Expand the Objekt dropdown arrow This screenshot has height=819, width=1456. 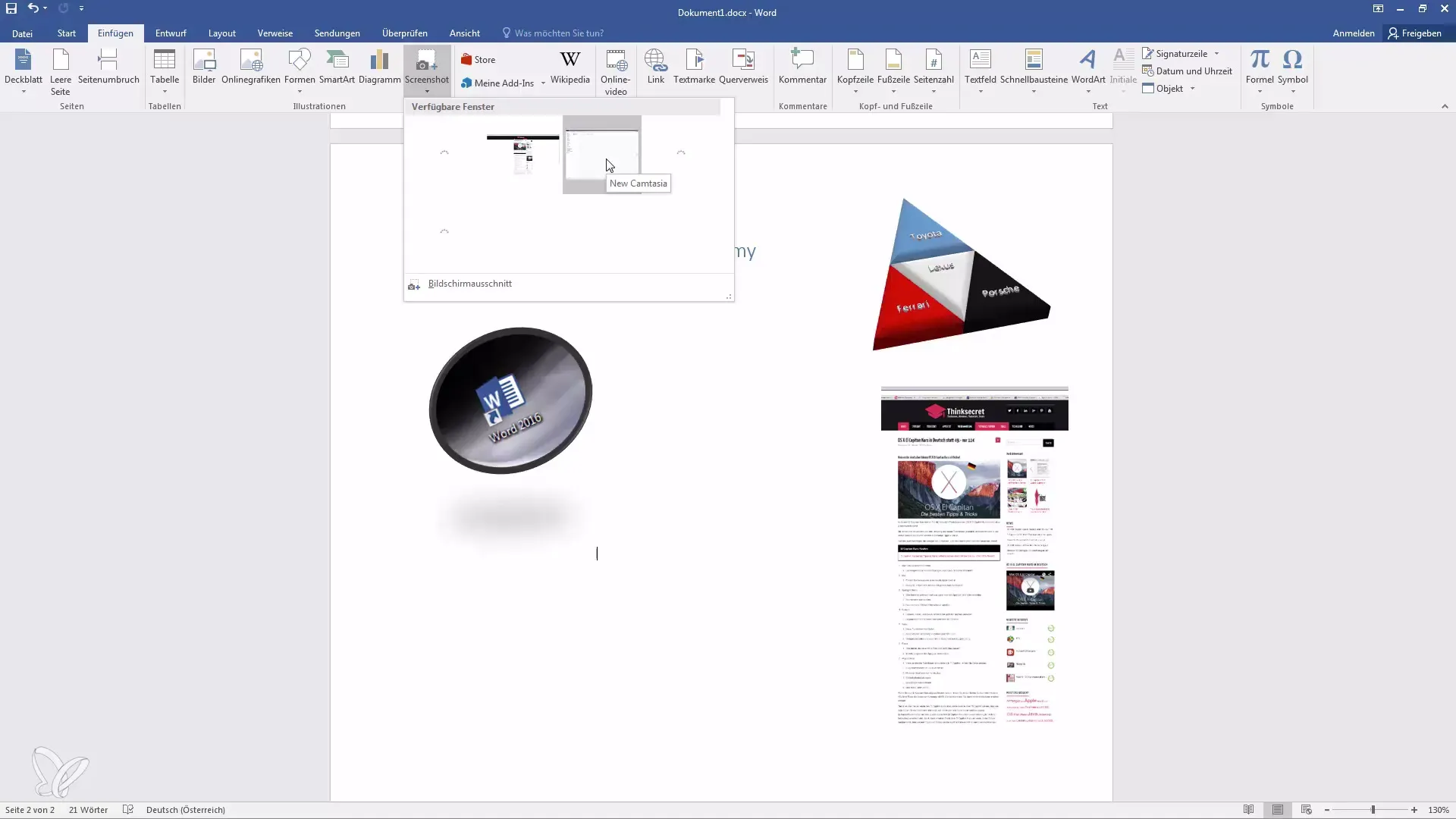[x=1192, y=89]
